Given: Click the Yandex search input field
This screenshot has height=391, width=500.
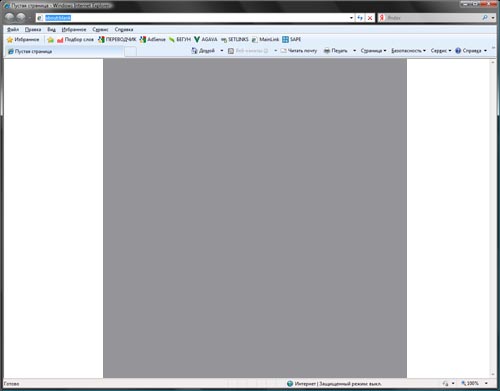Looking at the screenshot, I should (433, 18).
